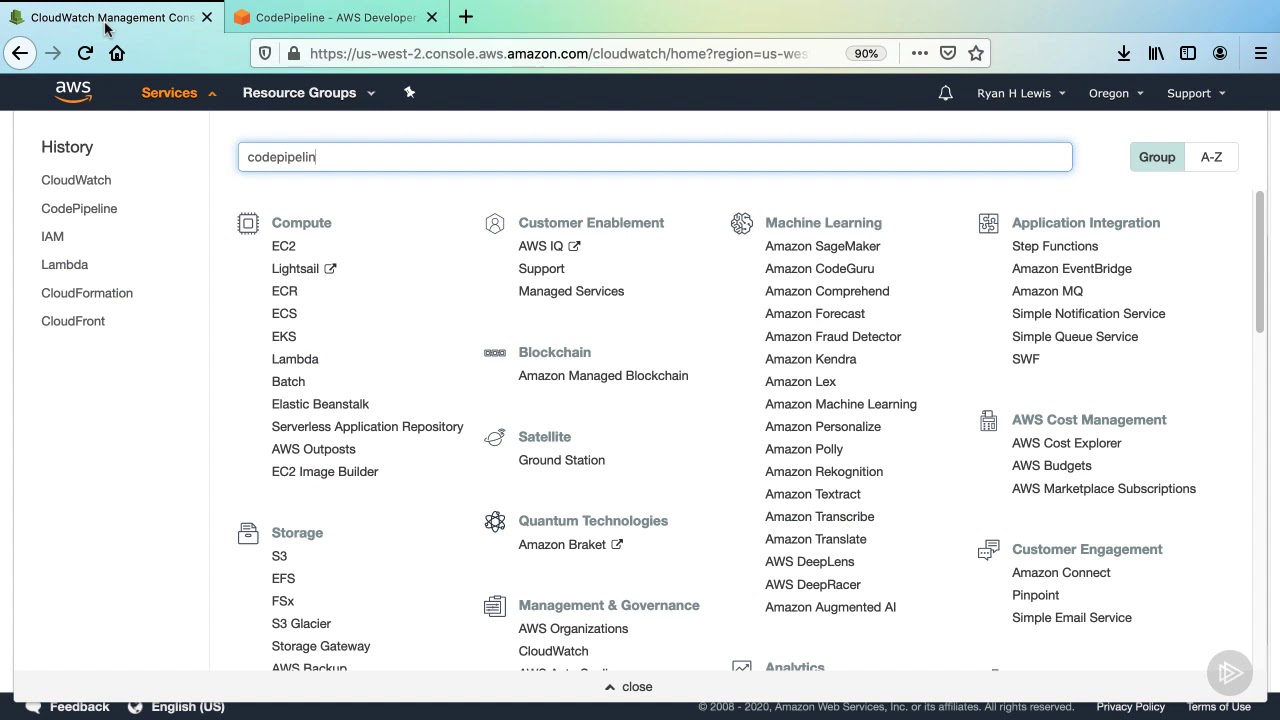Click the browser home icon

117,53
